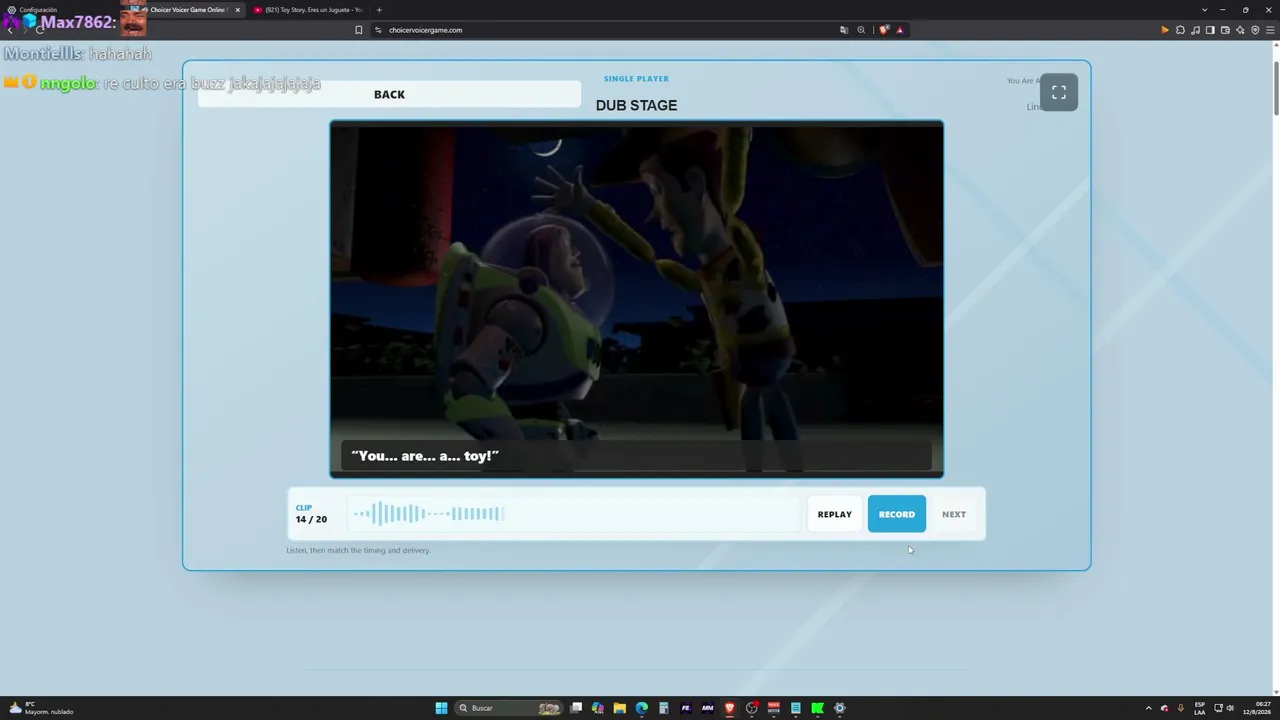Open the Leo AI sparkle icon
The height and width of the screenshot is (720, 1280).
point(1240,30)
